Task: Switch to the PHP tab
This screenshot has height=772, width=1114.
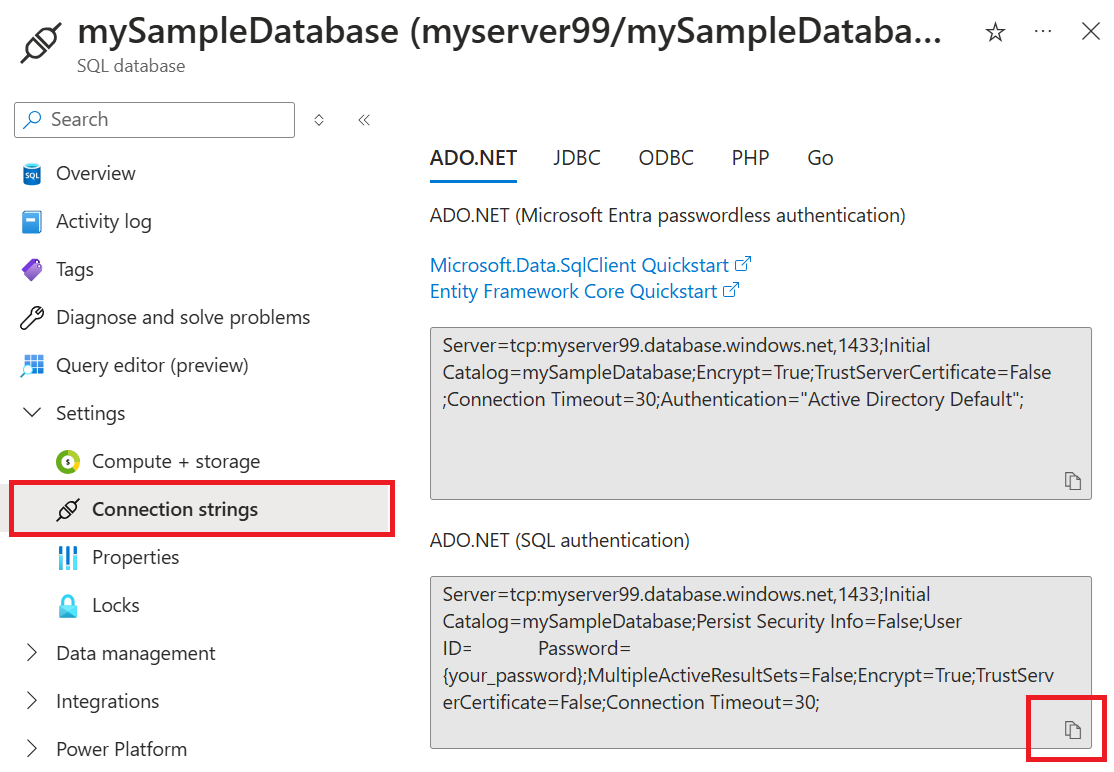Action: pyautogui.click(x=750, y=158)
